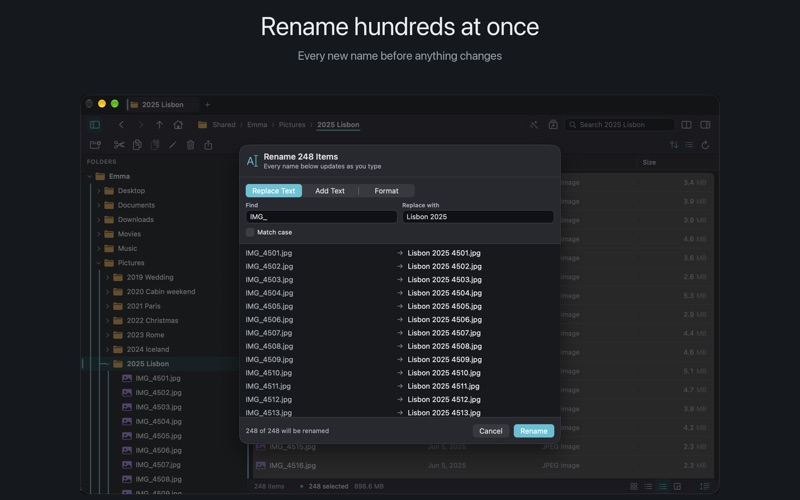Click the magic wand icon beside search
The image size is (800, 500).
(534, 124)
